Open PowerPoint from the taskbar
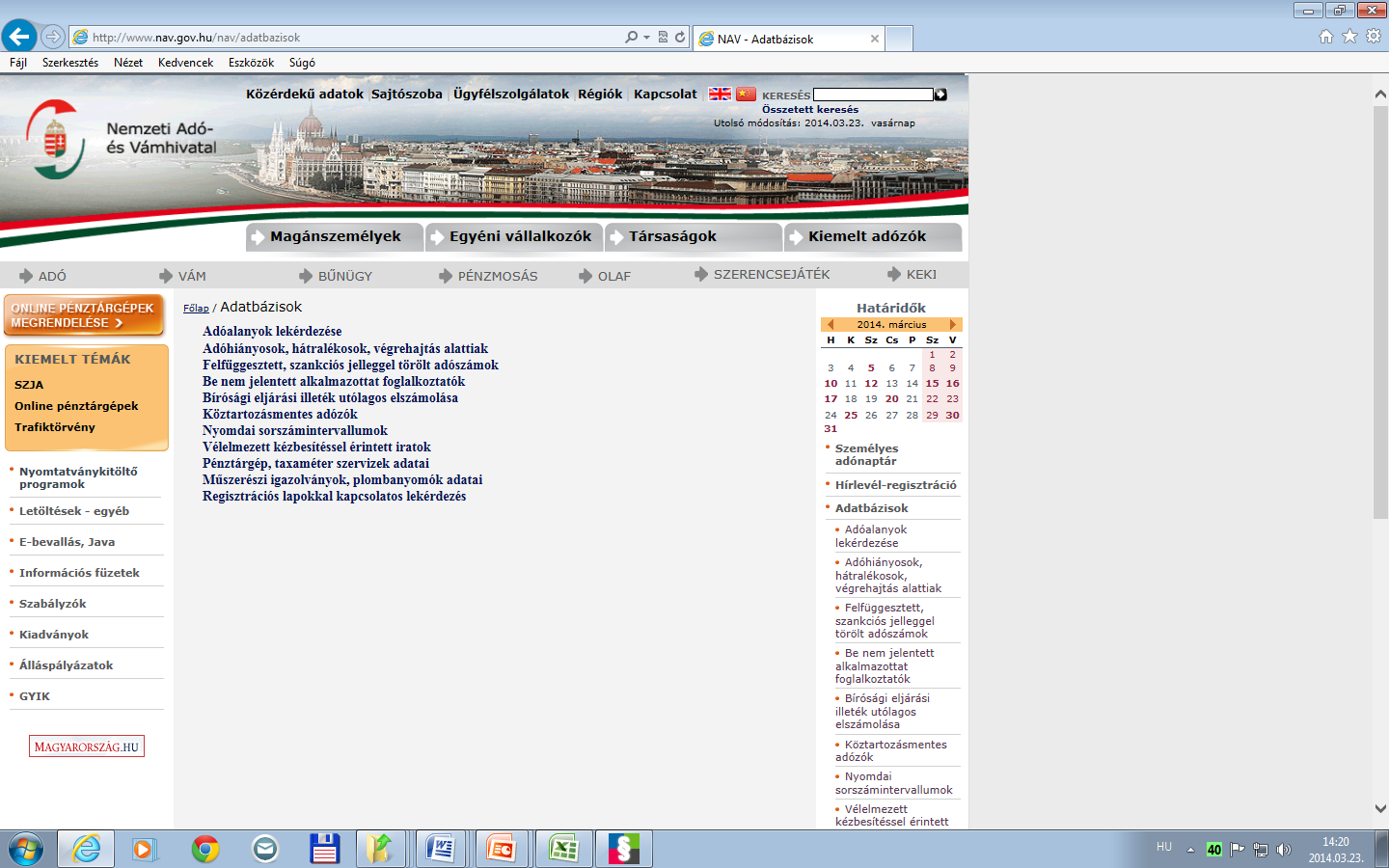 click(502, 849)
